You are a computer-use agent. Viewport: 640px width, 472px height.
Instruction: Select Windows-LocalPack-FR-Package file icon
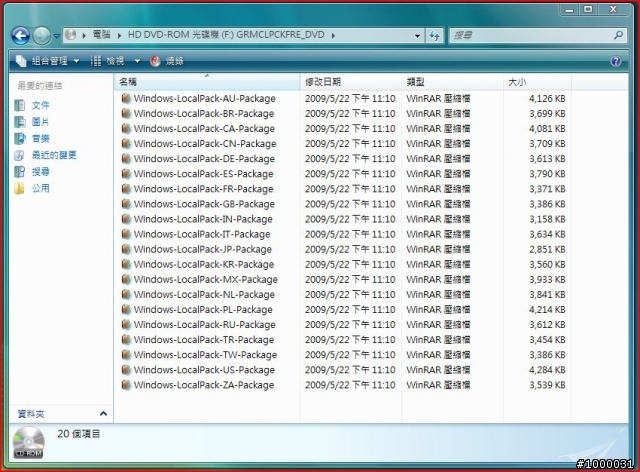126,189
